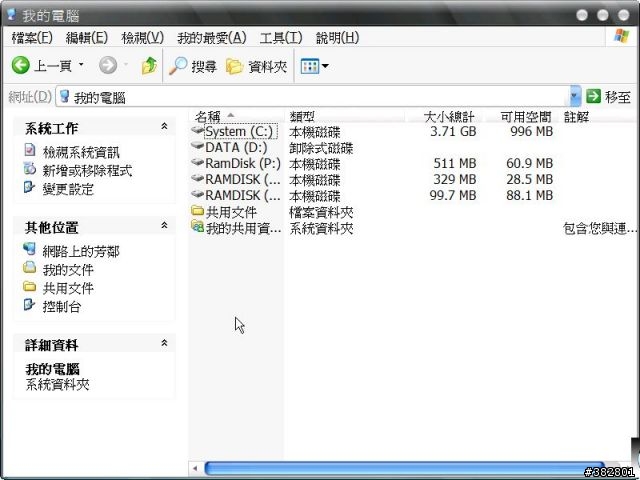Open the 工具(T) menu
The width and height of the screenshot is (640, 480).
(x=281, y=38)
